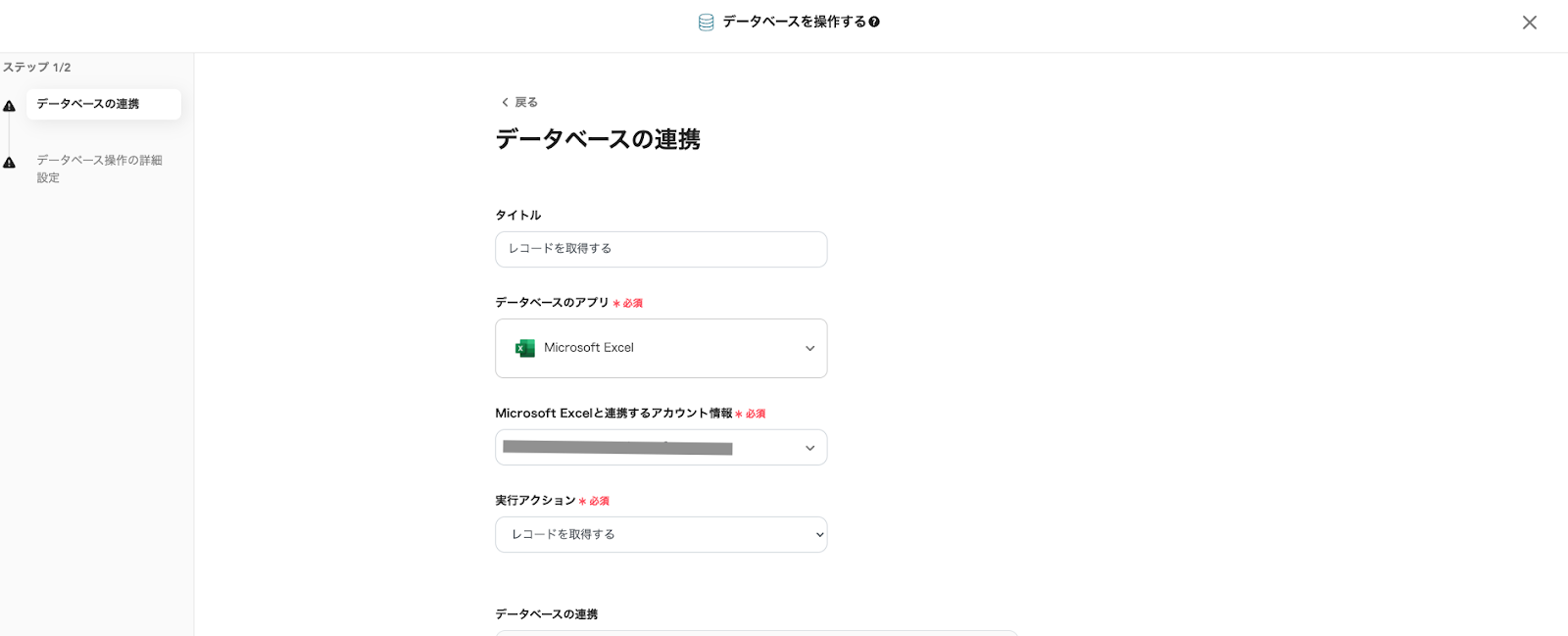
Task: Click the タイトル field label
Action: click(x=517, y=216)
